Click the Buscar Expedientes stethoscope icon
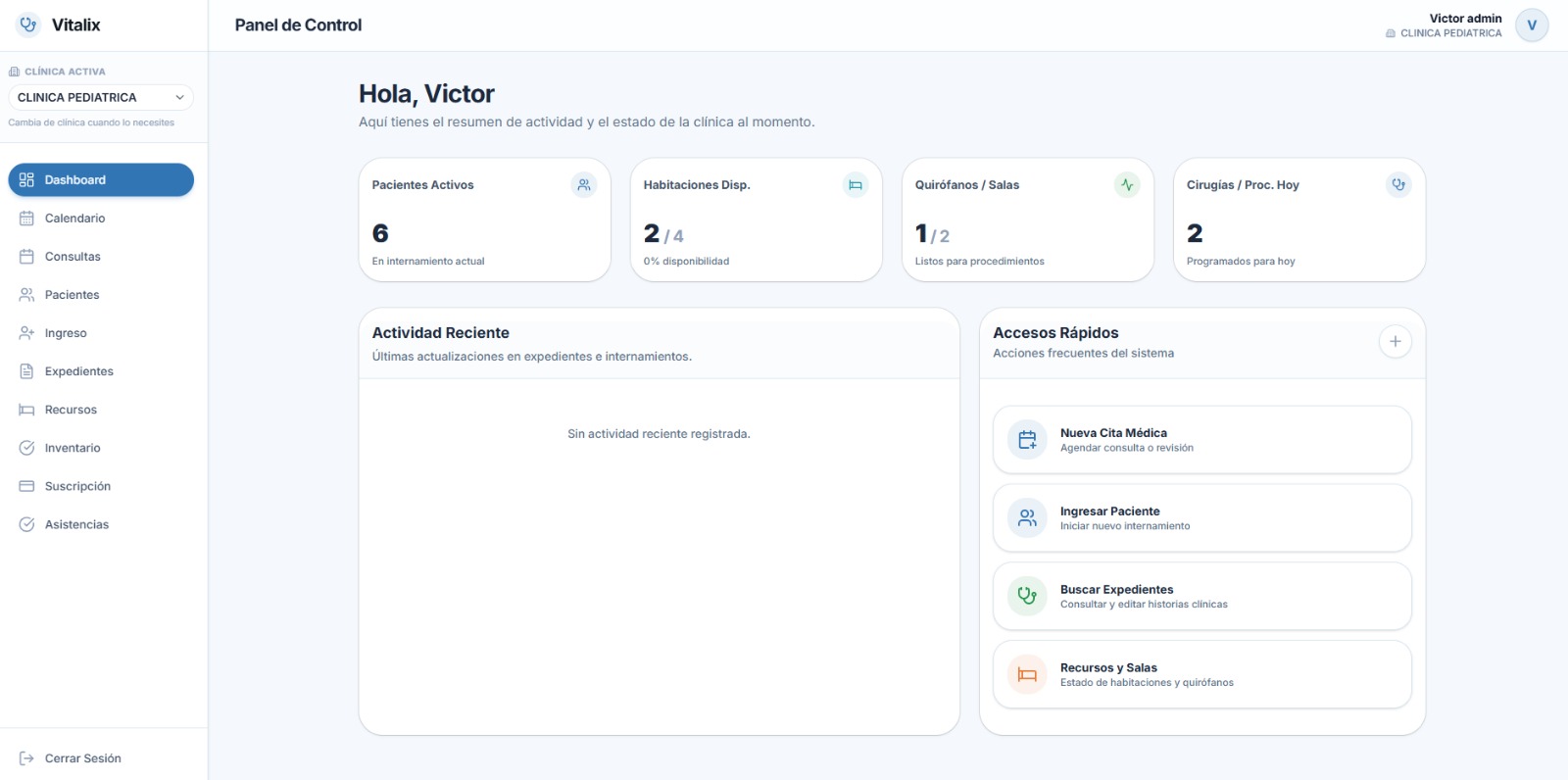 pos(1027,596)
